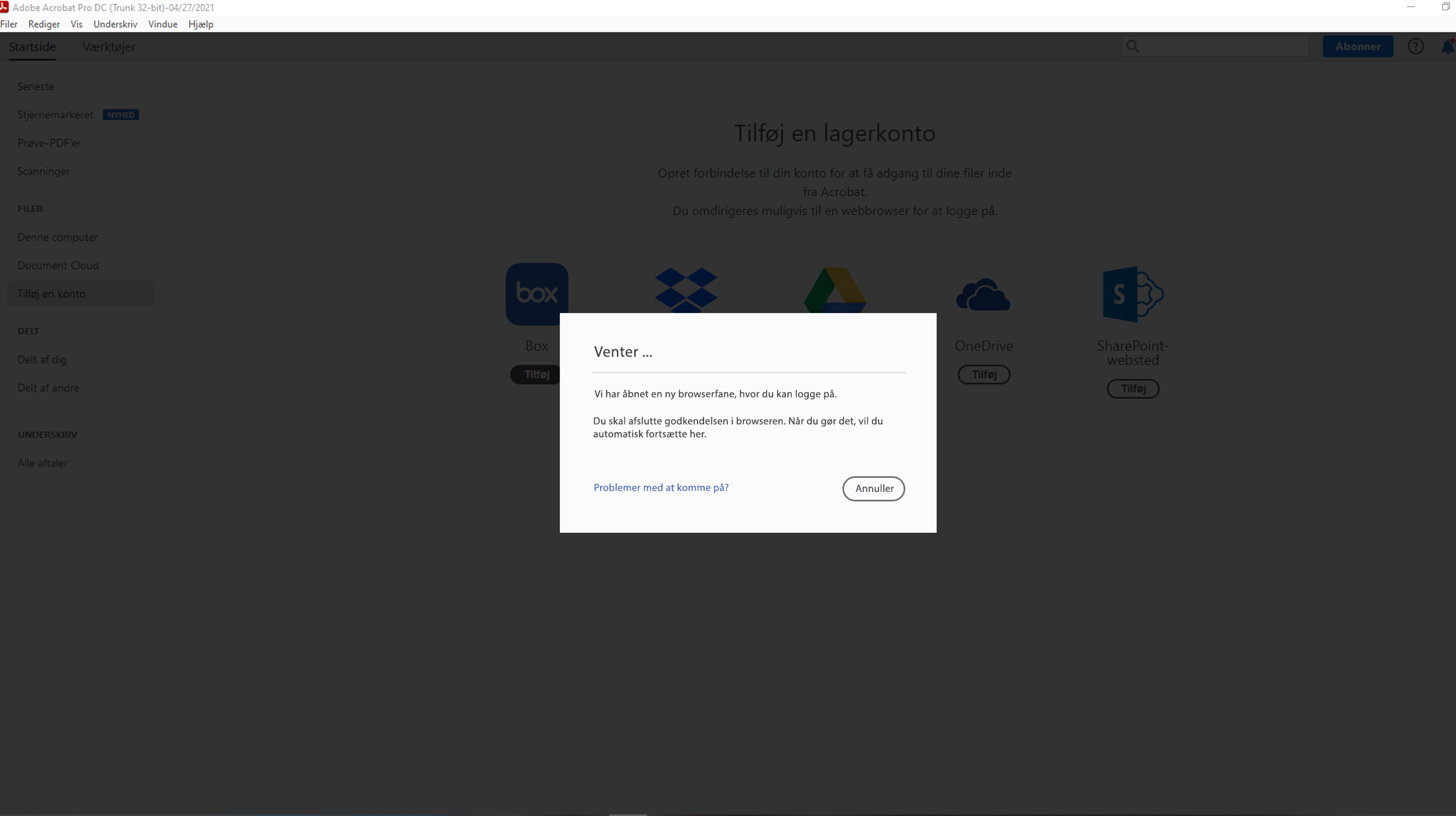This screenshot has height=816, width=1456.
Task: Click Tilføj under SharePoint-websted
Action: pyautogui.click(x=1132, y=388)
